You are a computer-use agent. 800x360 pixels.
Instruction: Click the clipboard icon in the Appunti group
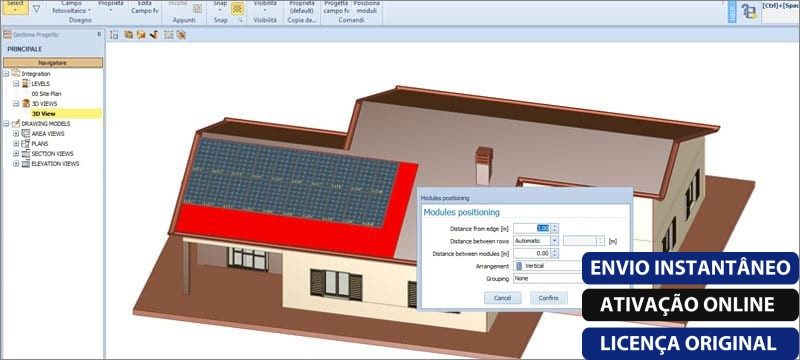point(197,8)
